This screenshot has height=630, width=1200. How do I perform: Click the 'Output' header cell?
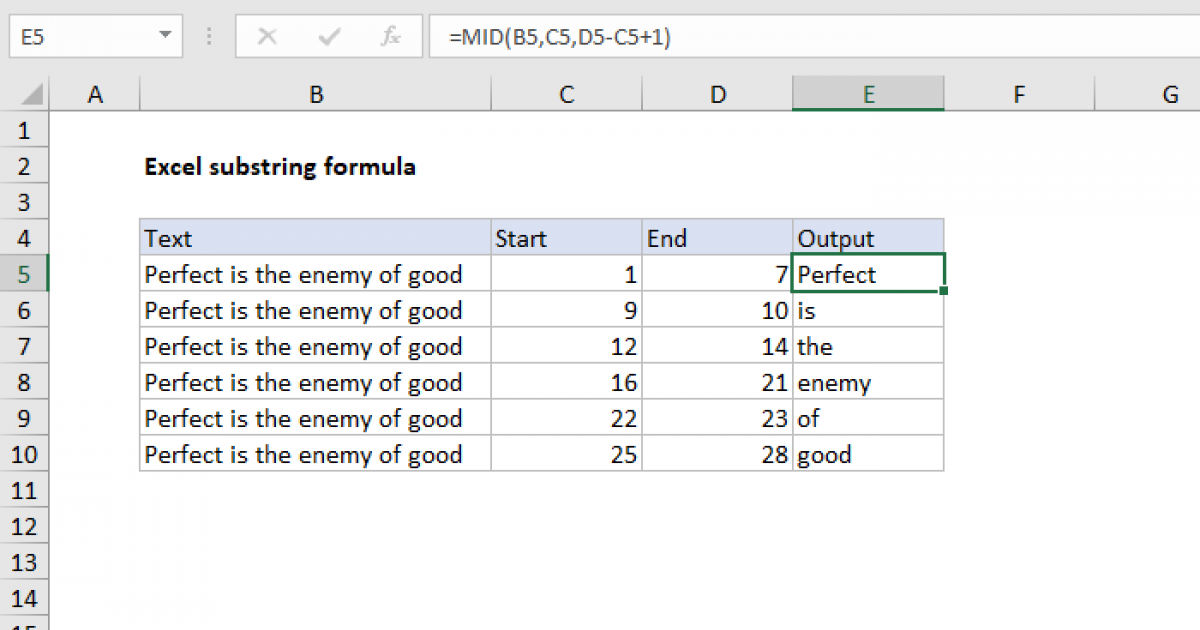pos(867,238)
